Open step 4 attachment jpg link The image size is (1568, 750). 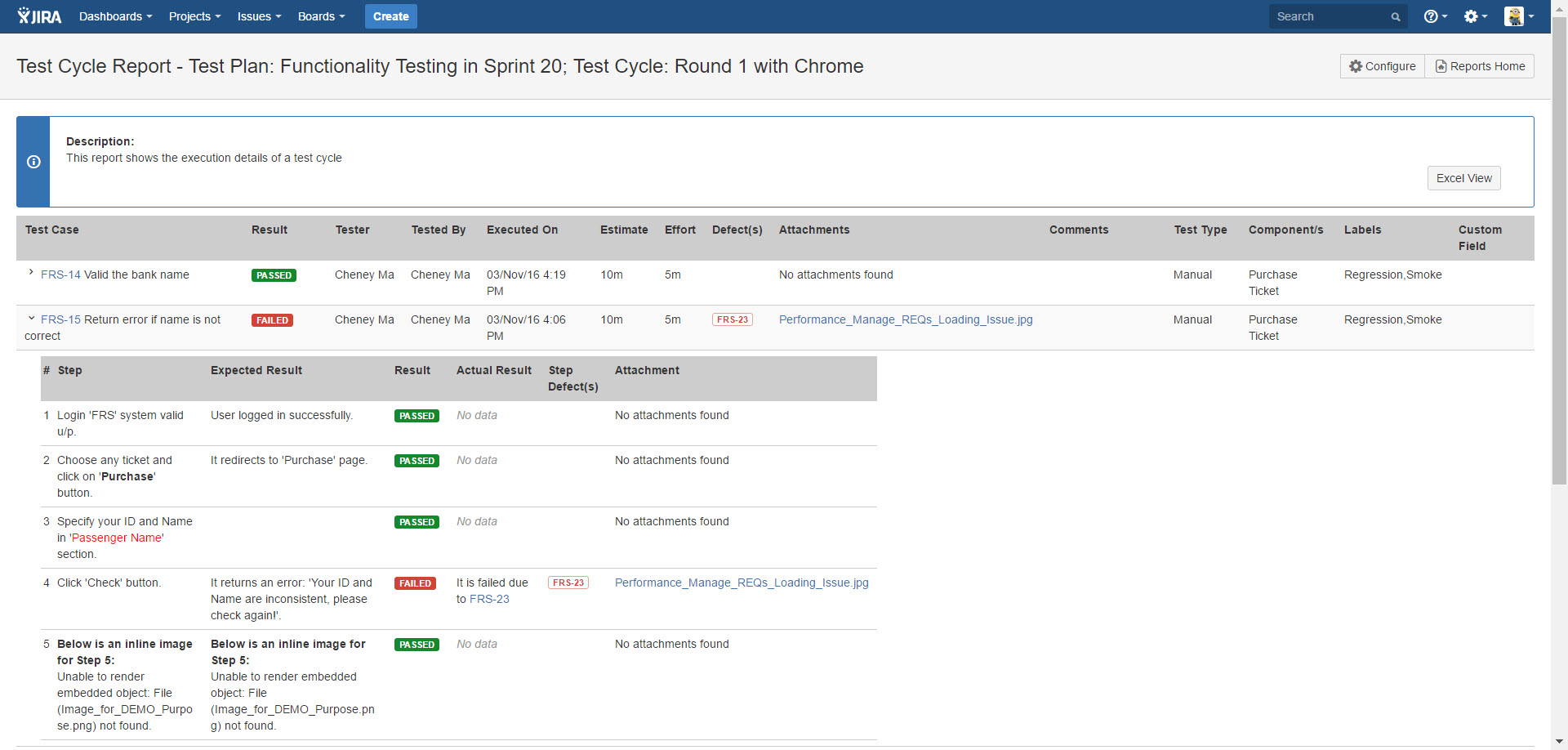point(742,583)
